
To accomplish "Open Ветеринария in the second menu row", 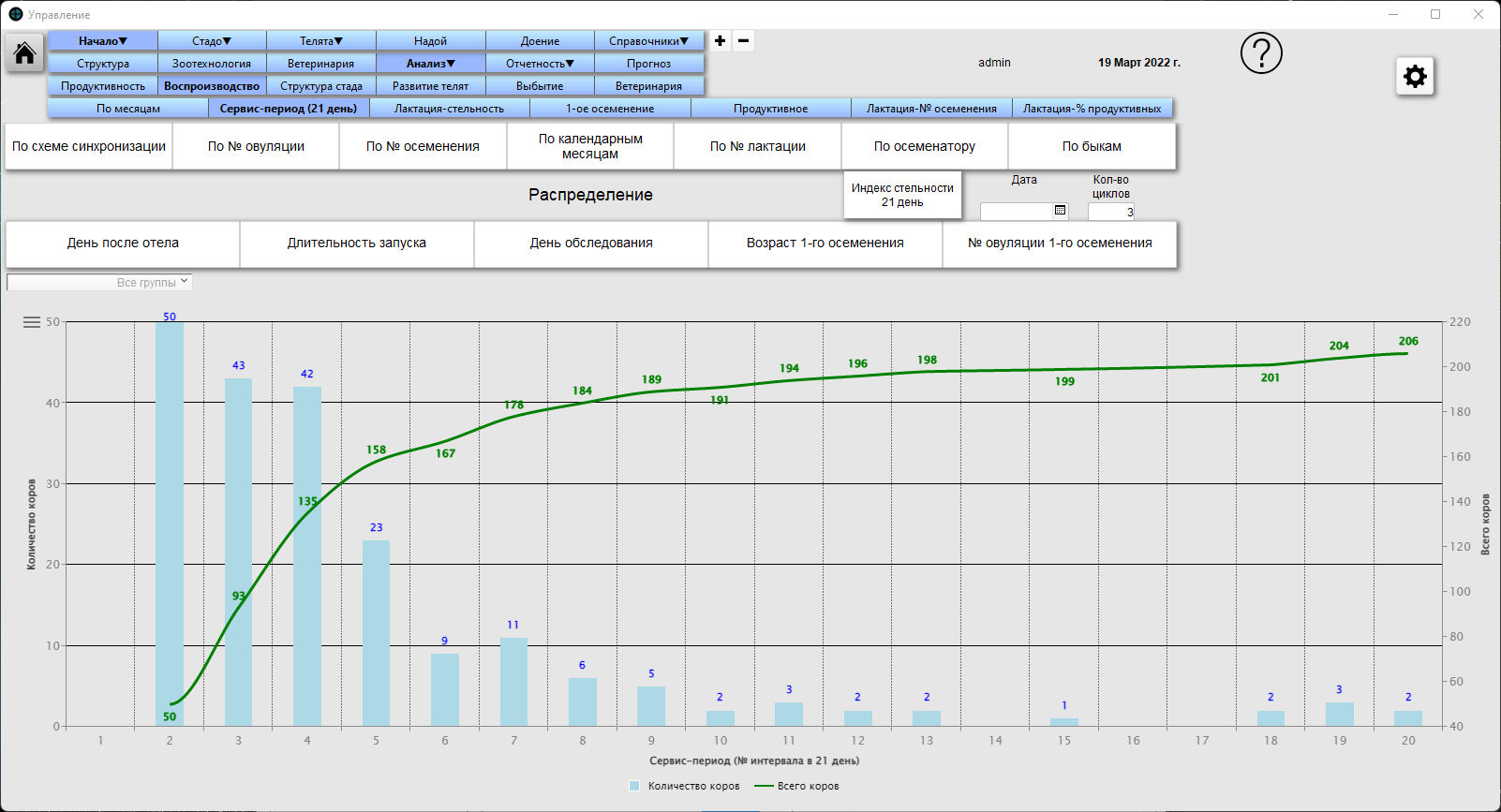I will 321,64.
